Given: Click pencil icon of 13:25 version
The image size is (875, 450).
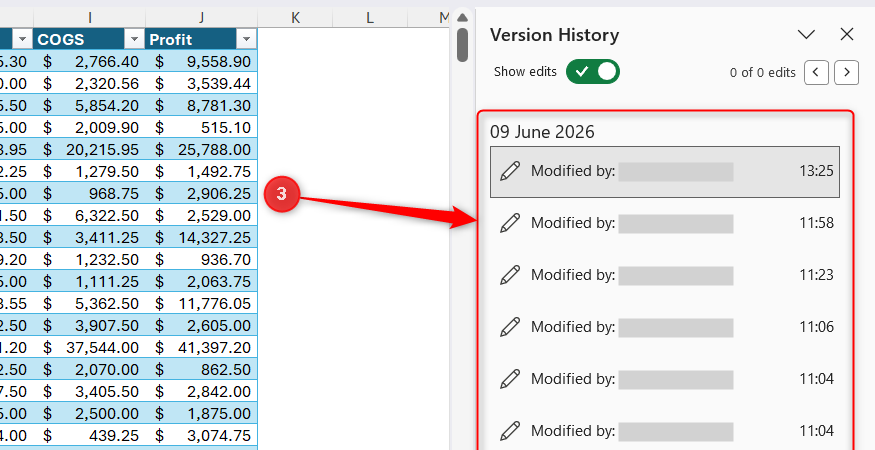Looking at the screenshot, I should click(509, 171).
